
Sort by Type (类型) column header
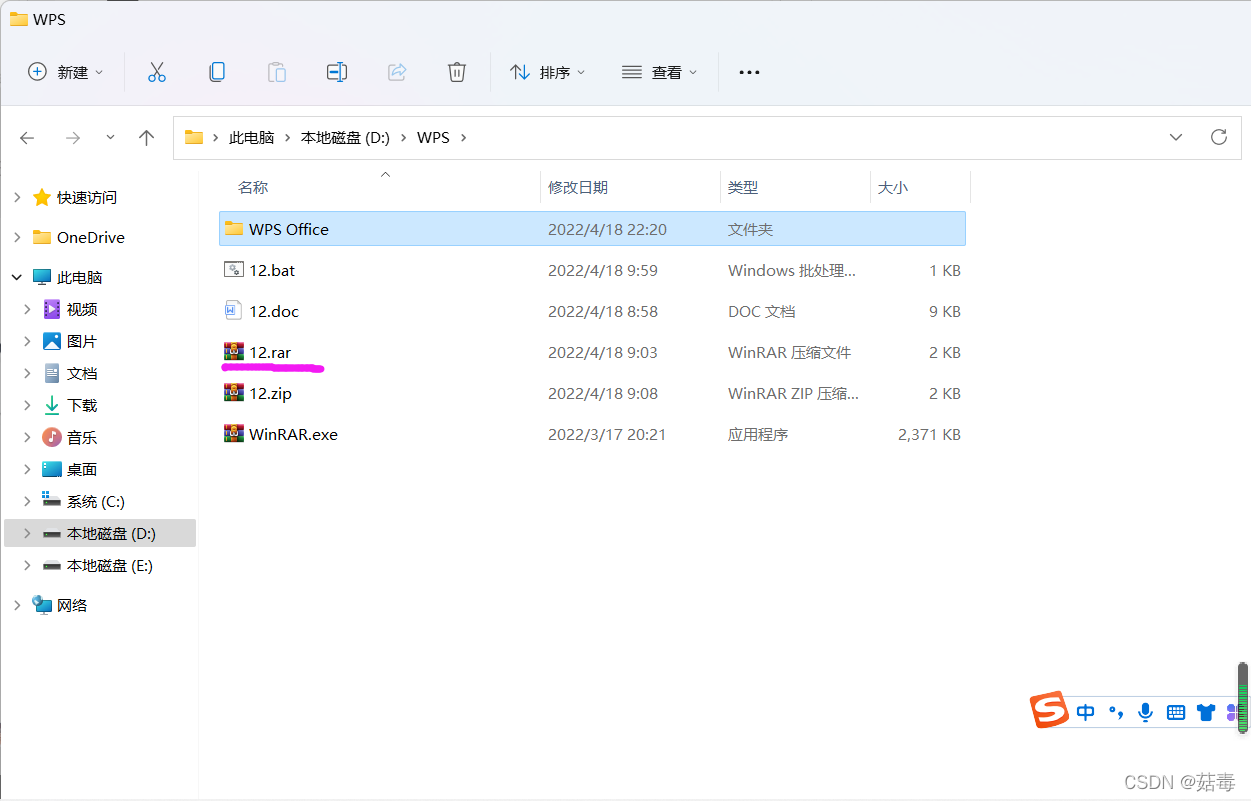click(743, 187)
